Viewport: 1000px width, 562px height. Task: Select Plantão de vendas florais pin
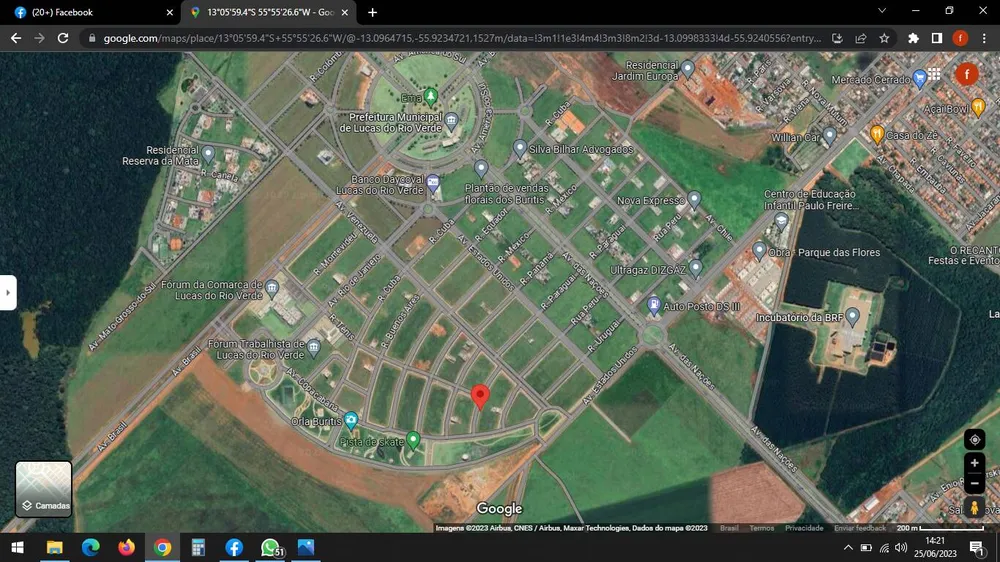point(481,169)
